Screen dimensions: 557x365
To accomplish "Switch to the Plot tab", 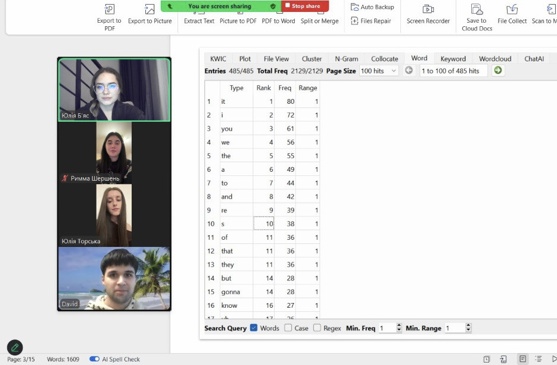I will point(245,59).
